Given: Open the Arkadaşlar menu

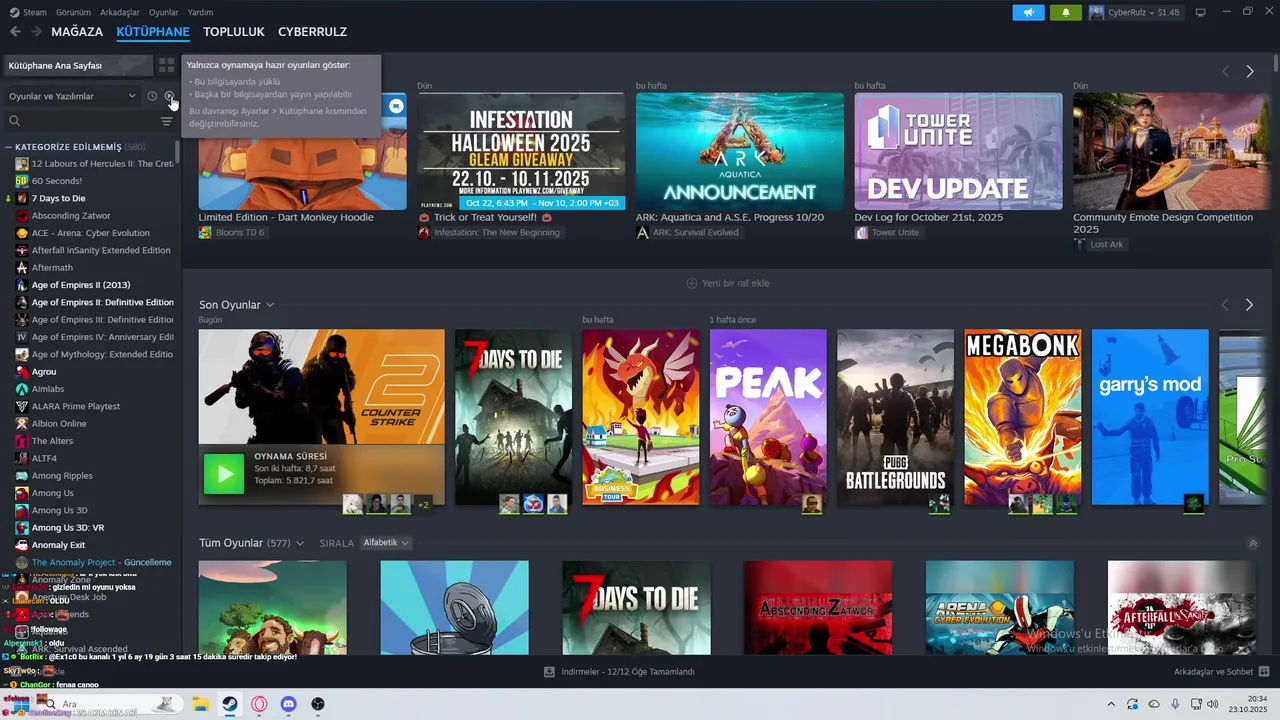Looking at the screenshot, I should pos(120,12).
